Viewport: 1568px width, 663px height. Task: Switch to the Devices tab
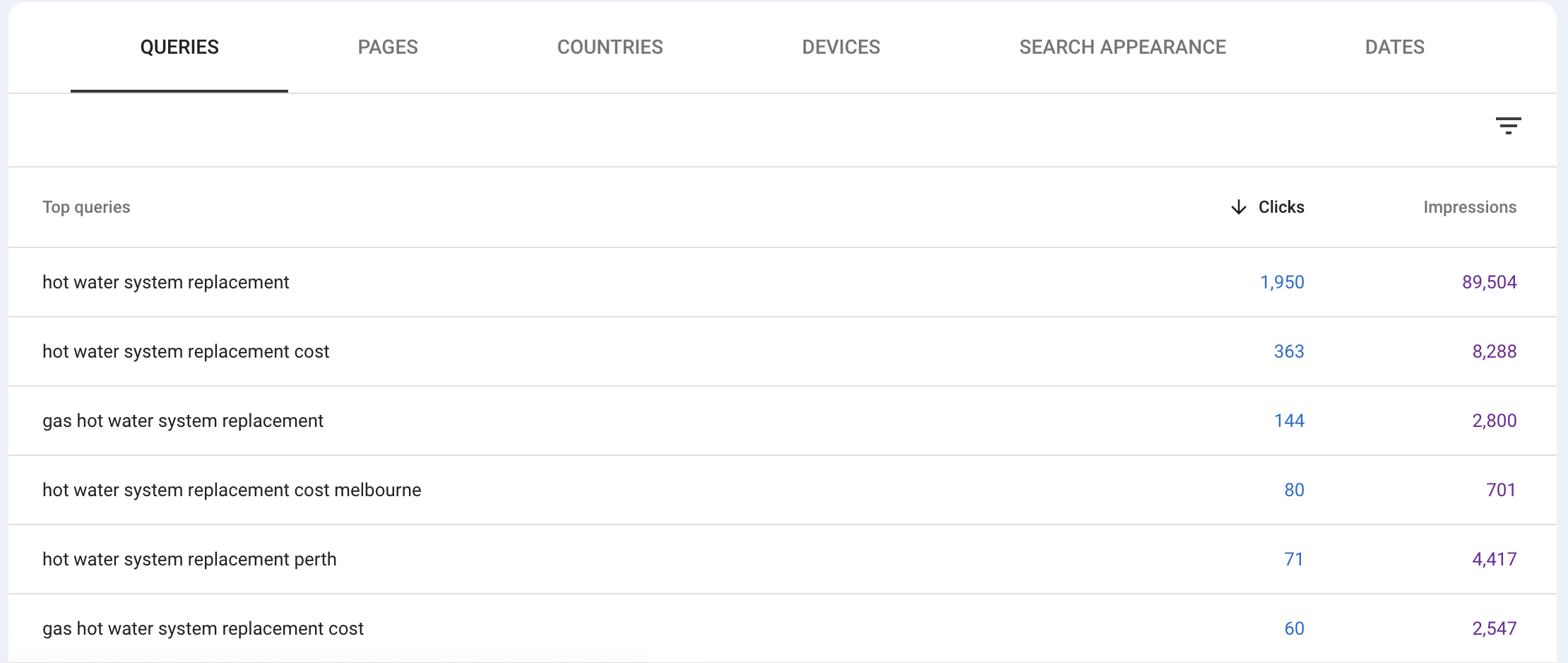[x=841, y=47]
